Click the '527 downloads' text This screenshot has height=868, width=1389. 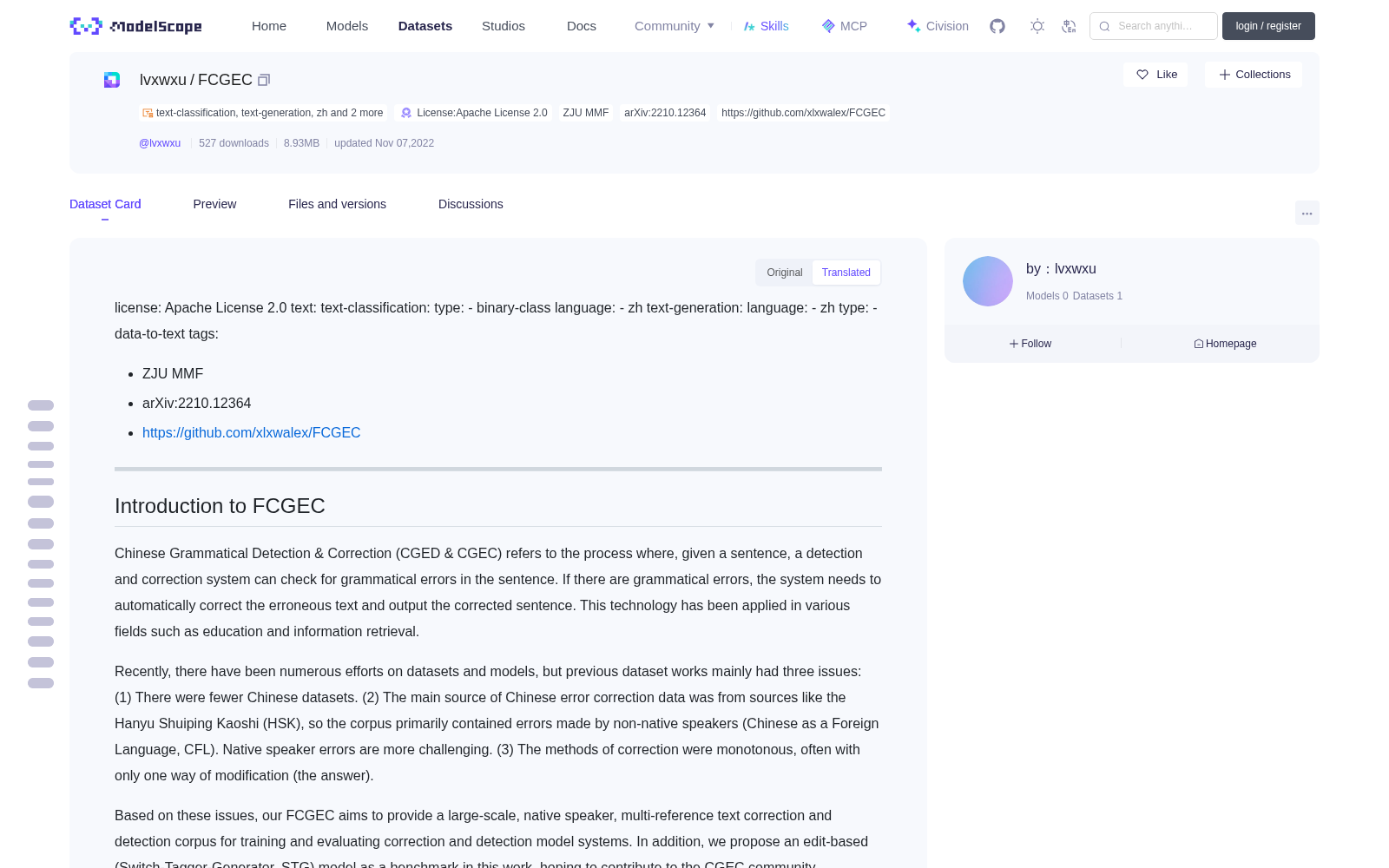[x=234, y=143]
